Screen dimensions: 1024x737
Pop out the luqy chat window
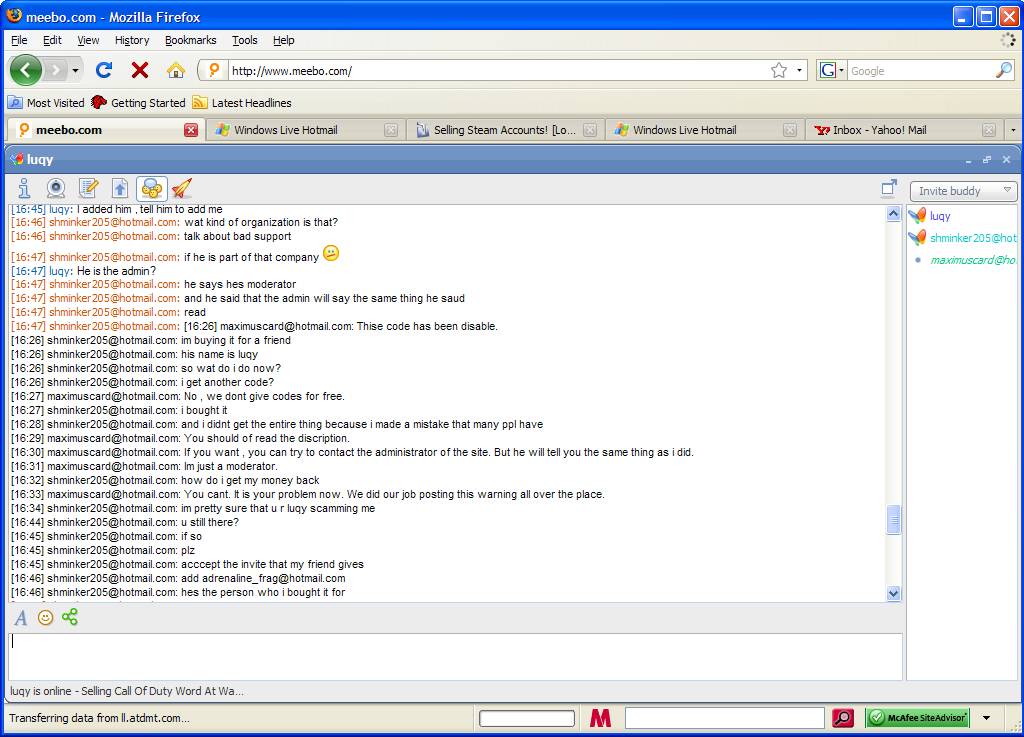pyautogui.click(x=889, y=188)
